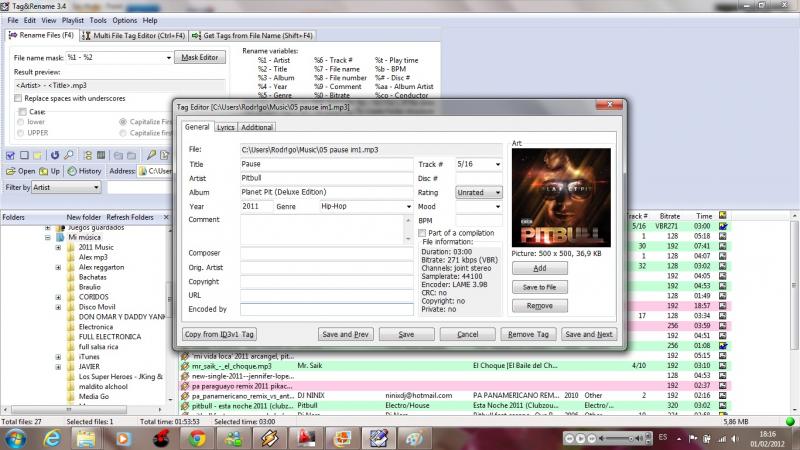
Task: Switch to the Lyrics tab
Action: pos(225,127)
